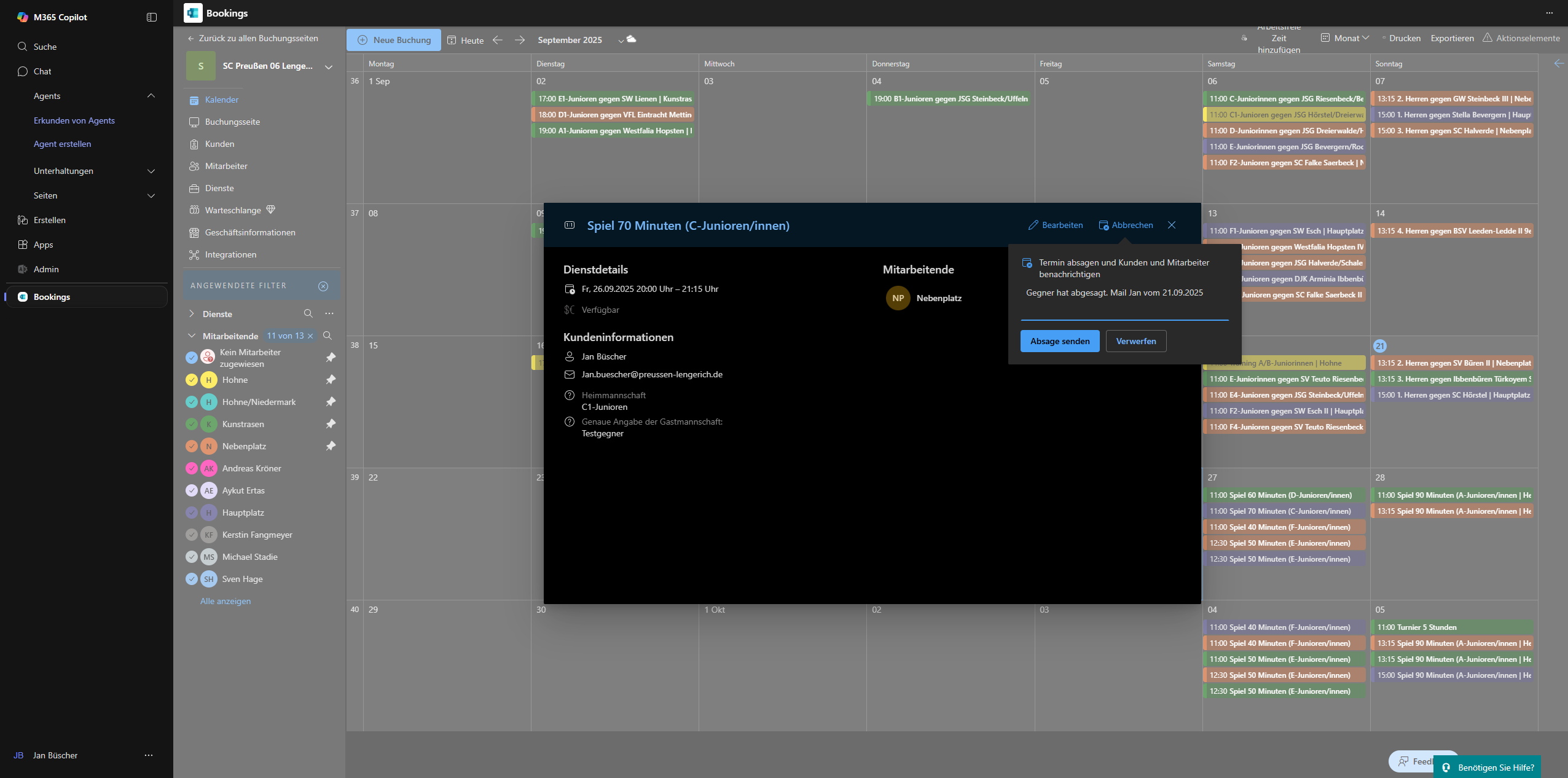
Task: Expand SC Preußen 06 booking page selector
Action: 329,66
